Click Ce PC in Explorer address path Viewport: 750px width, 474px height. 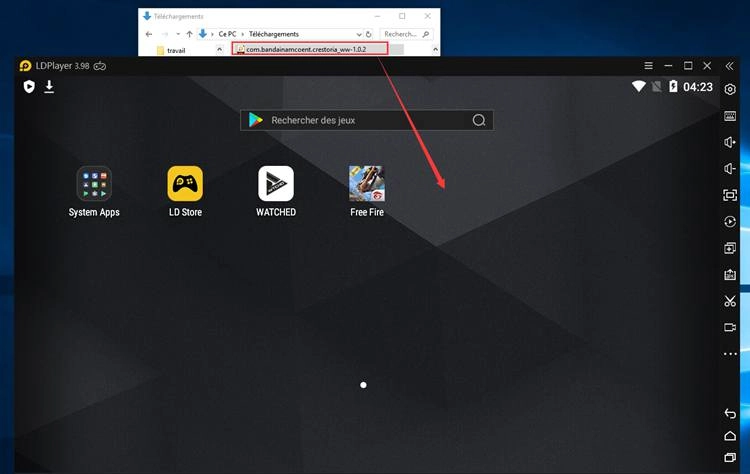coord(227,34)
